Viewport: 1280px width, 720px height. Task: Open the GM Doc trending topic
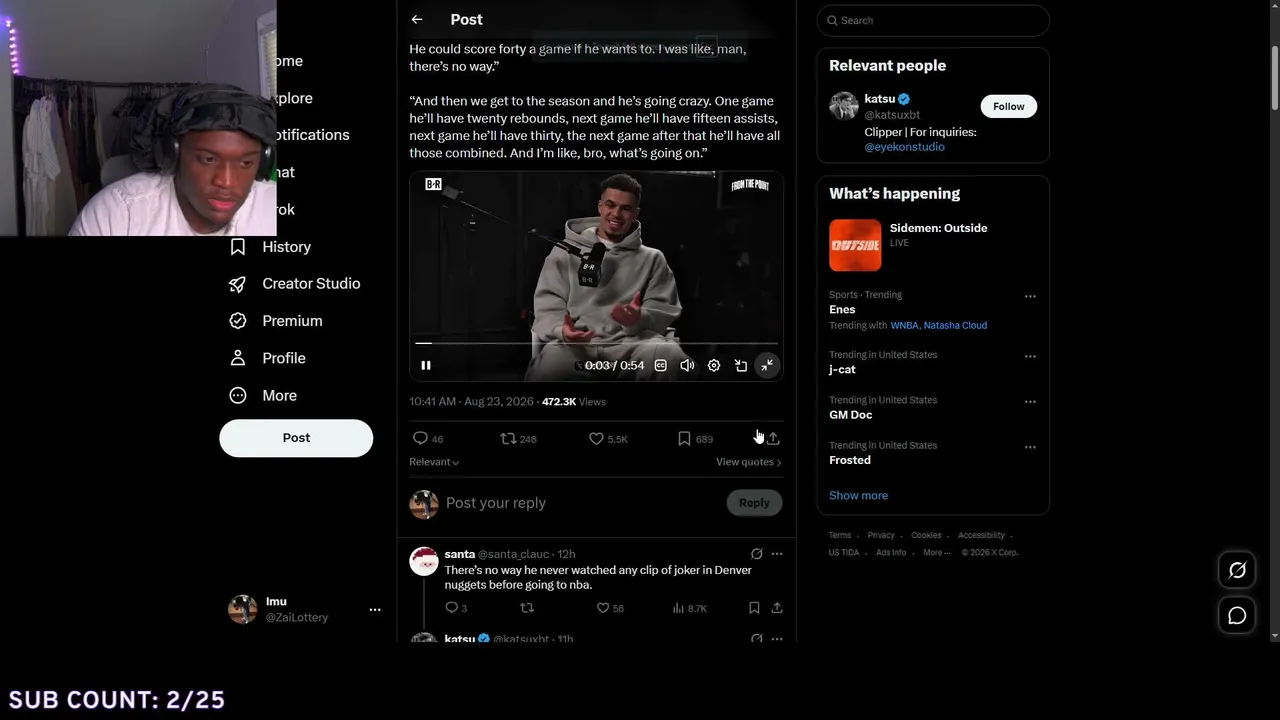coord(850,415)
